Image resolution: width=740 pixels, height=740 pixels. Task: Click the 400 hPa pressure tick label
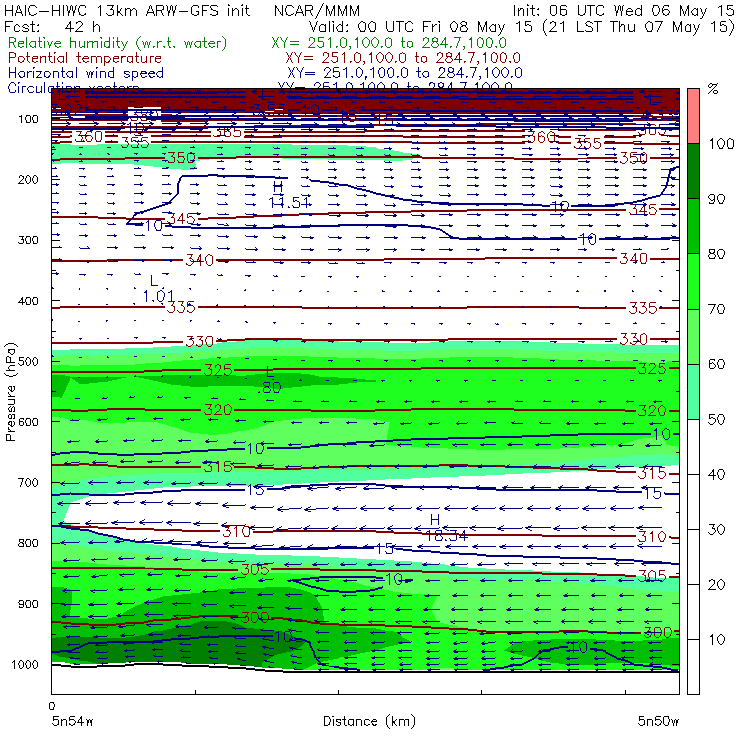pyautogui.click(x=28, y=301)
